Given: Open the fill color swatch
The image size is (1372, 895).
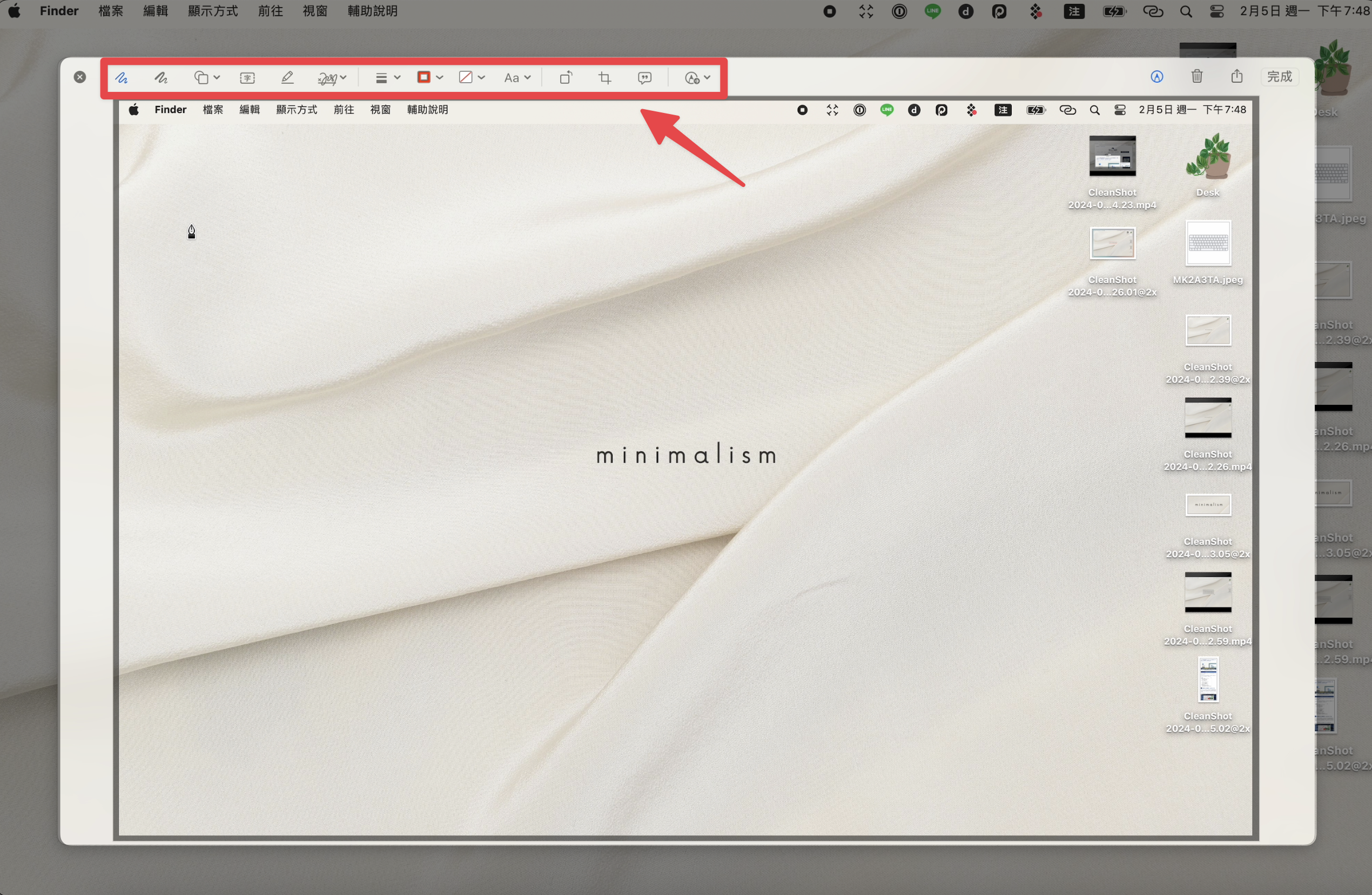Looking at the screenshot, I should click(466, 77).
